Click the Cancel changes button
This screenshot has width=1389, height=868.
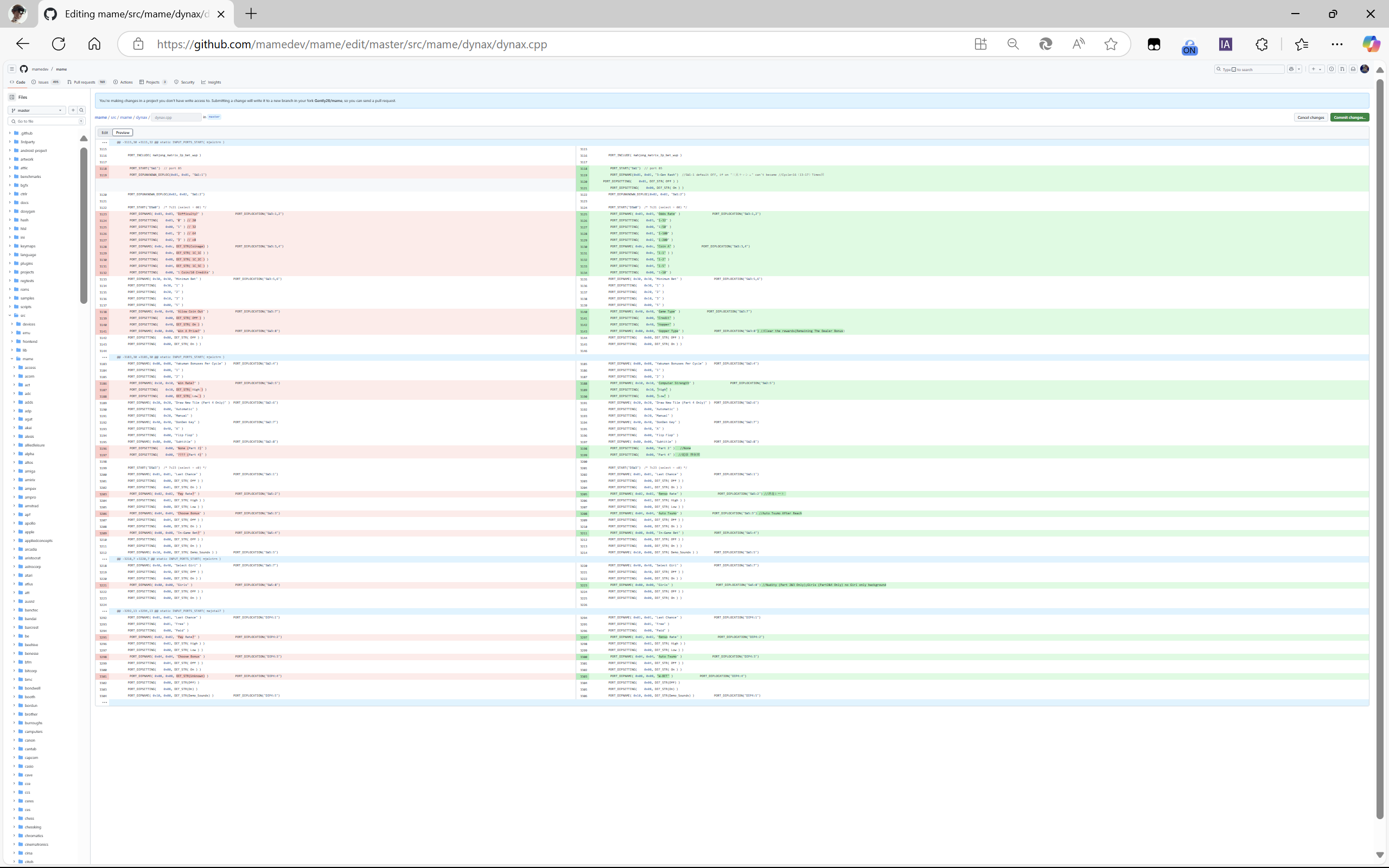tap(1311, 117)
